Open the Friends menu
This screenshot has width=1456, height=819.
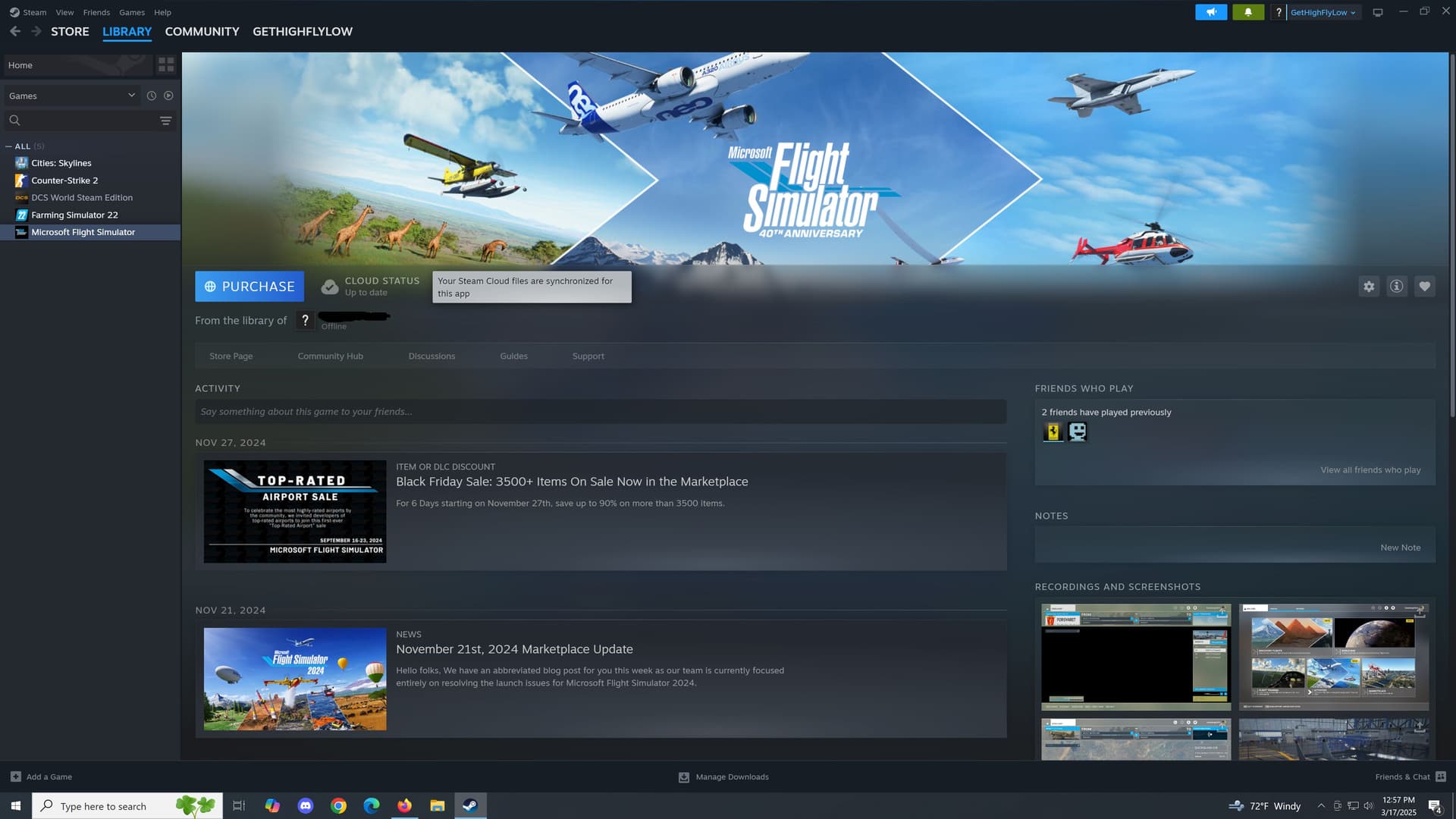96,12
